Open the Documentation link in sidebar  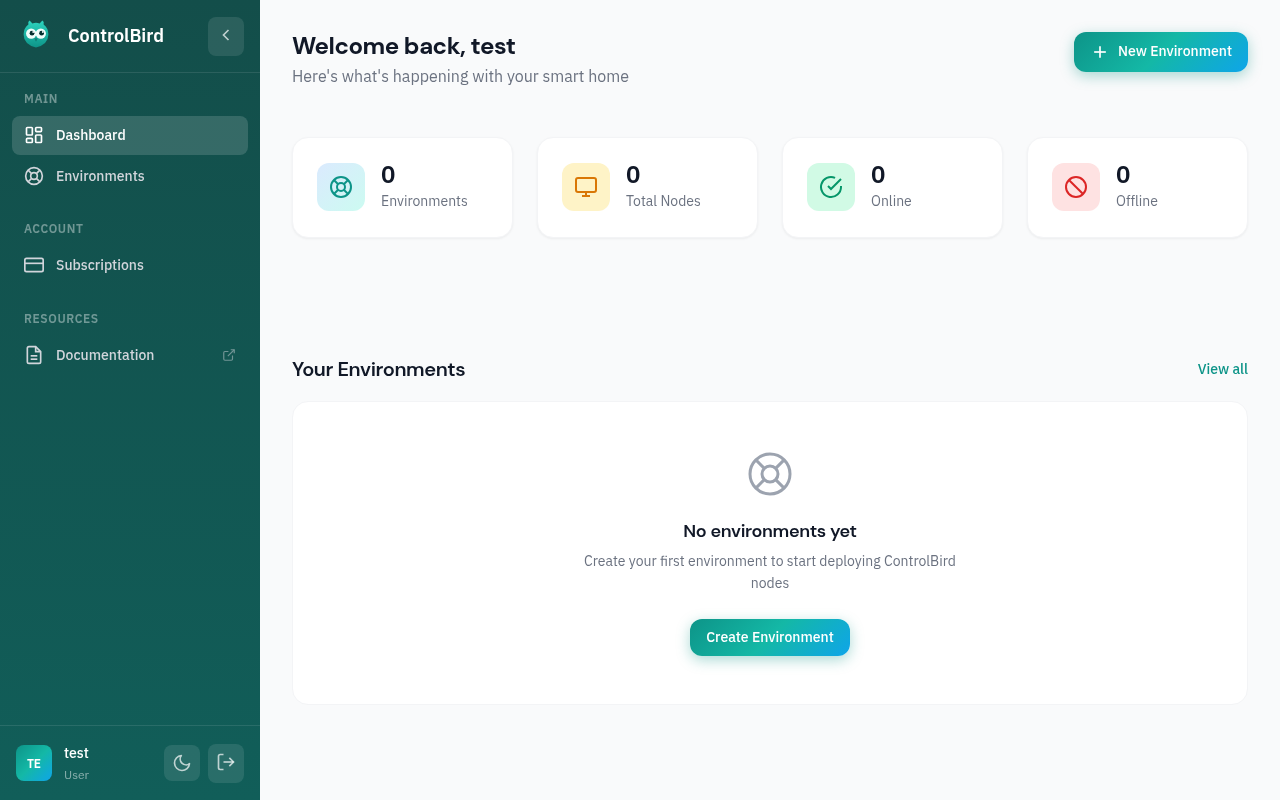click(x=130, y=355)
